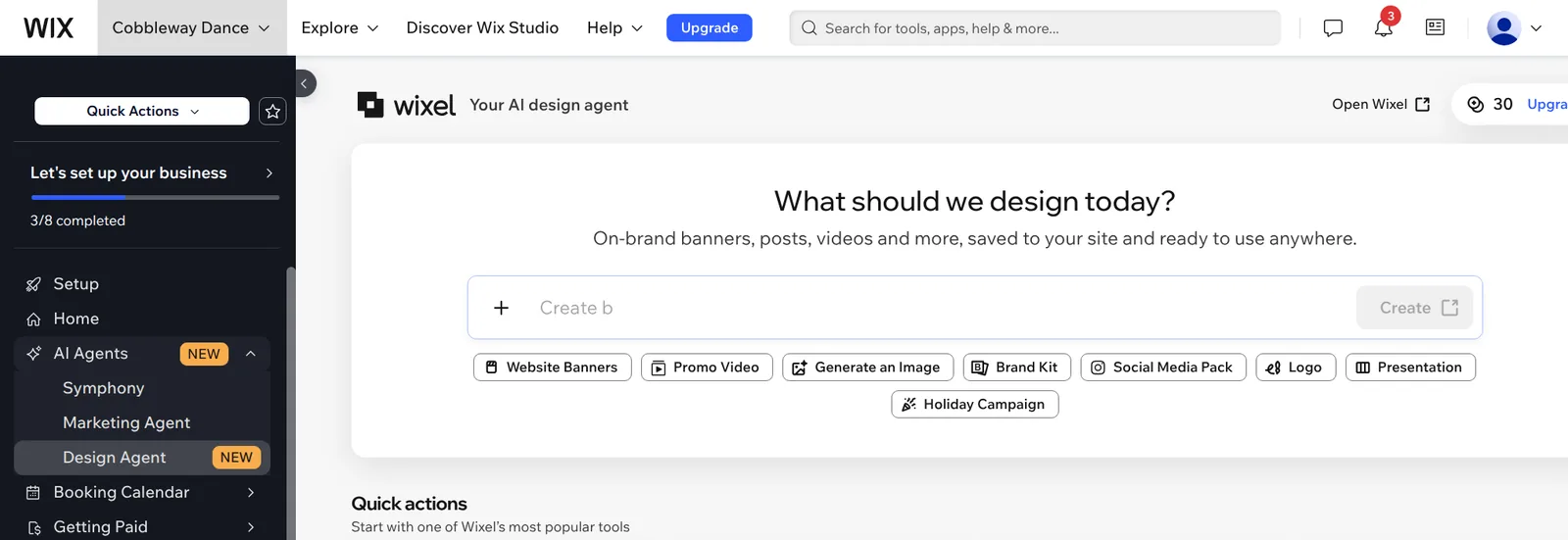
Task: Open Discover Wix Studio
Action: click(482, 27)
